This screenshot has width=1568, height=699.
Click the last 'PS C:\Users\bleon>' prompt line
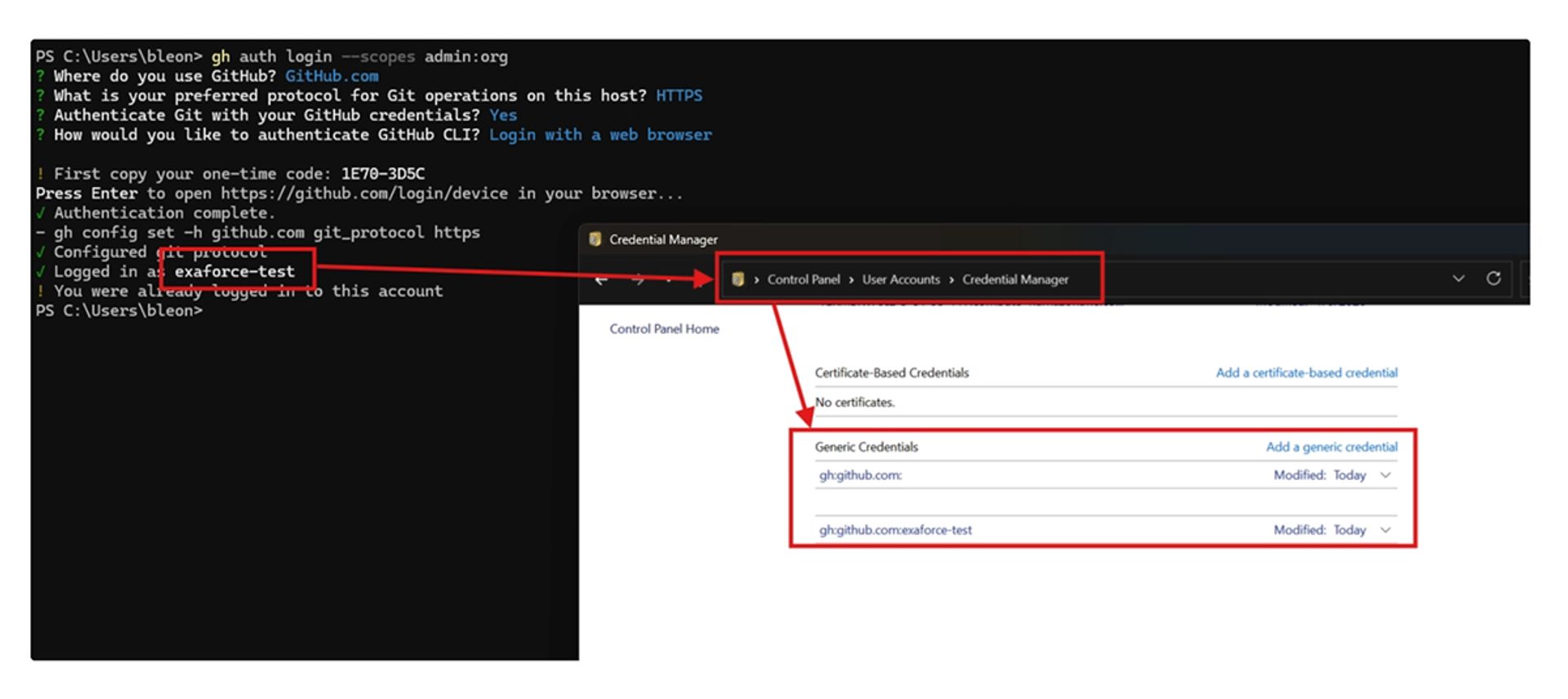119,311
